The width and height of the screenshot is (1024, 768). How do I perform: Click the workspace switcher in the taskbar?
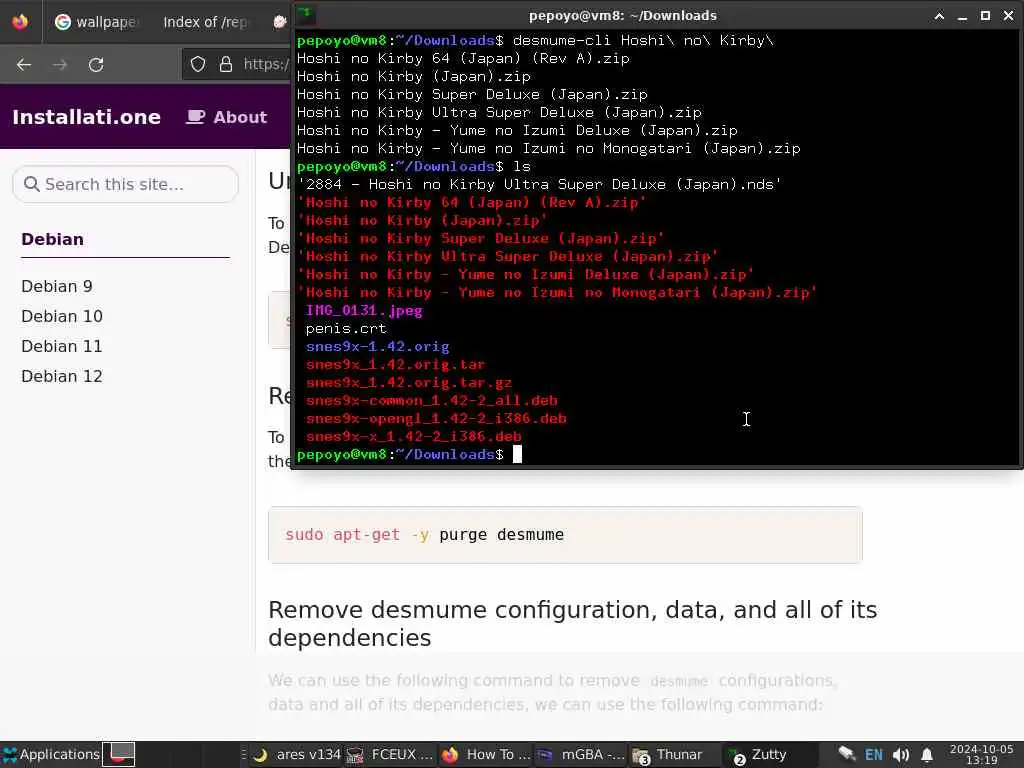pyautogui.click(x=120, y=754)
